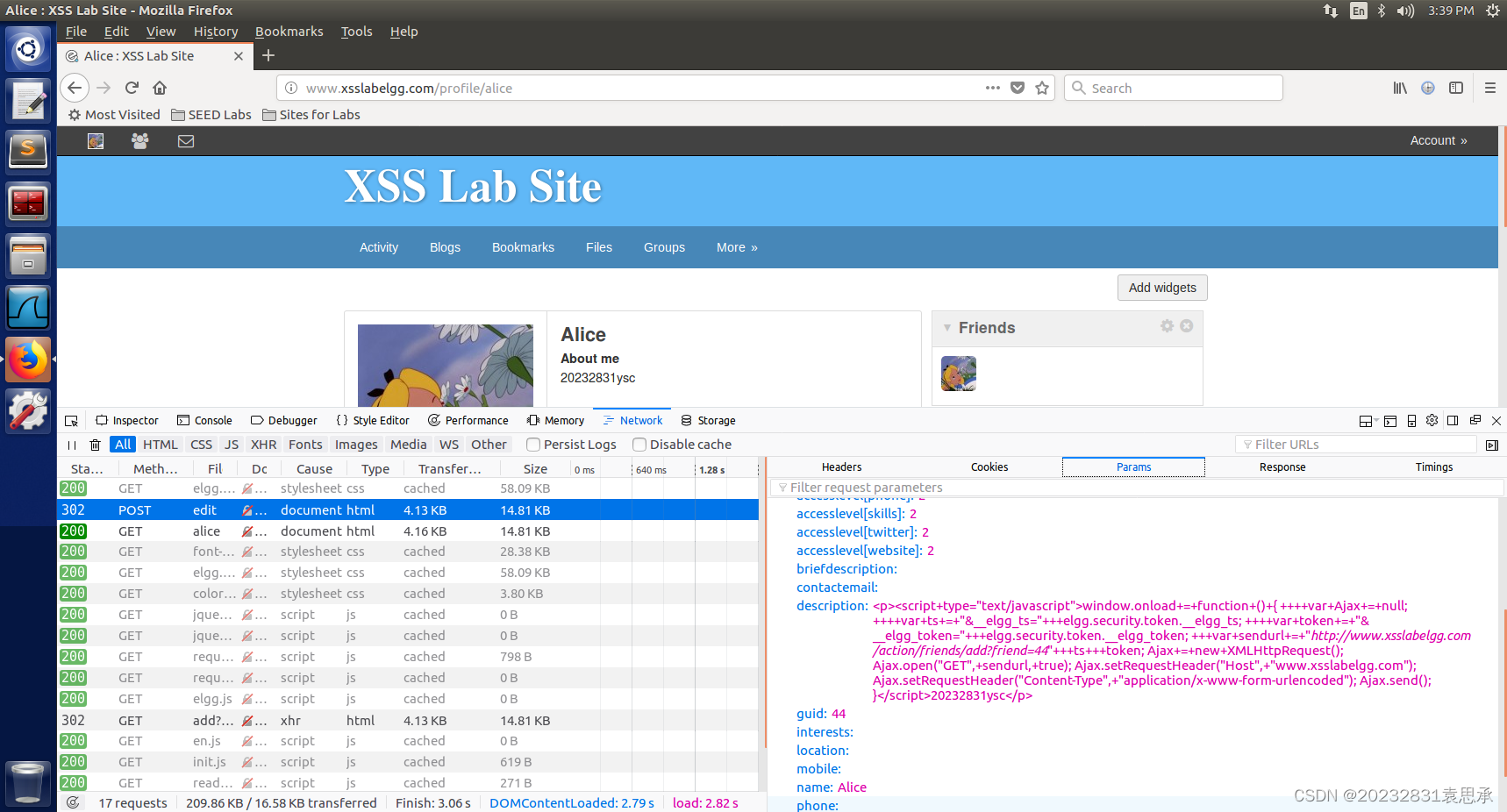The image size is (1507, 812).
Task: Toggle the HTML request filter
Action: coord(161,445)
